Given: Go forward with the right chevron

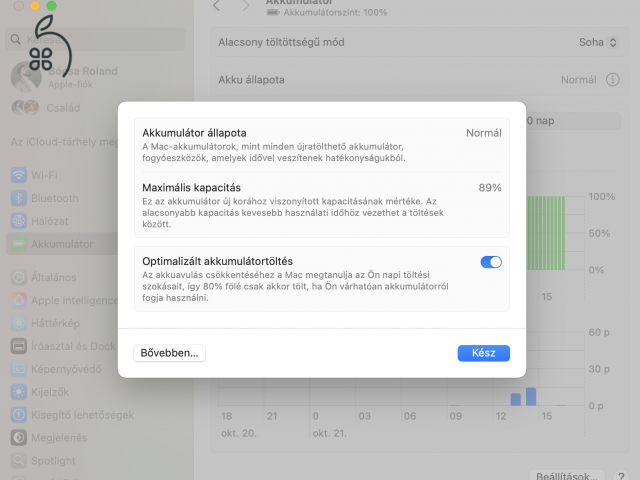Looking at the screenshot, I should click(245, 6).
